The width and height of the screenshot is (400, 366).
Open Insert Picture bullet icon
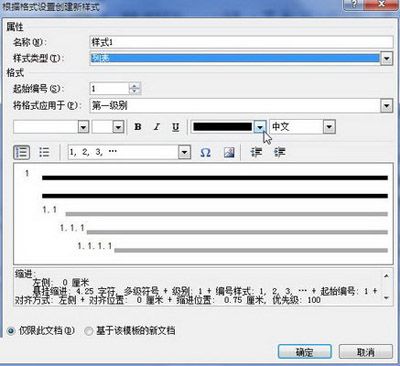click(229, 153)
